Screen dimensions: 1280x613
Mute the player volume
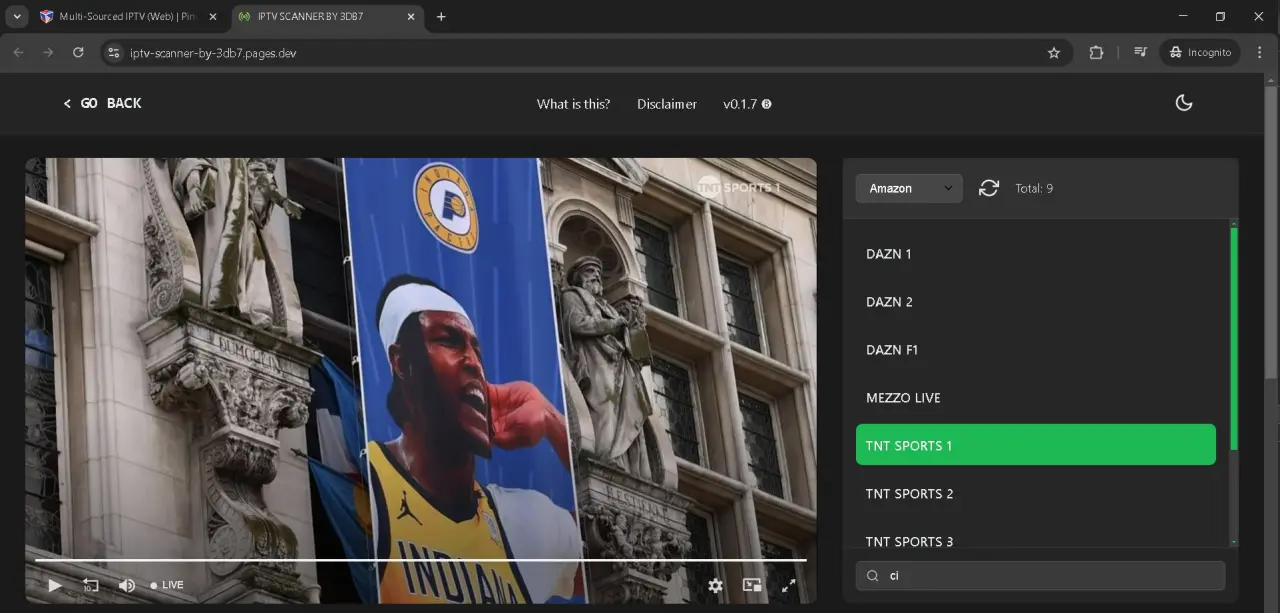127,585
